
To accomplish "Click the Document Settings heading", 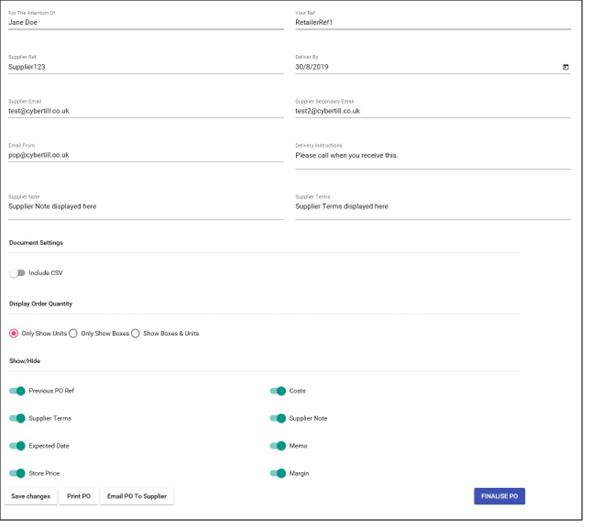I will point(36,243).
